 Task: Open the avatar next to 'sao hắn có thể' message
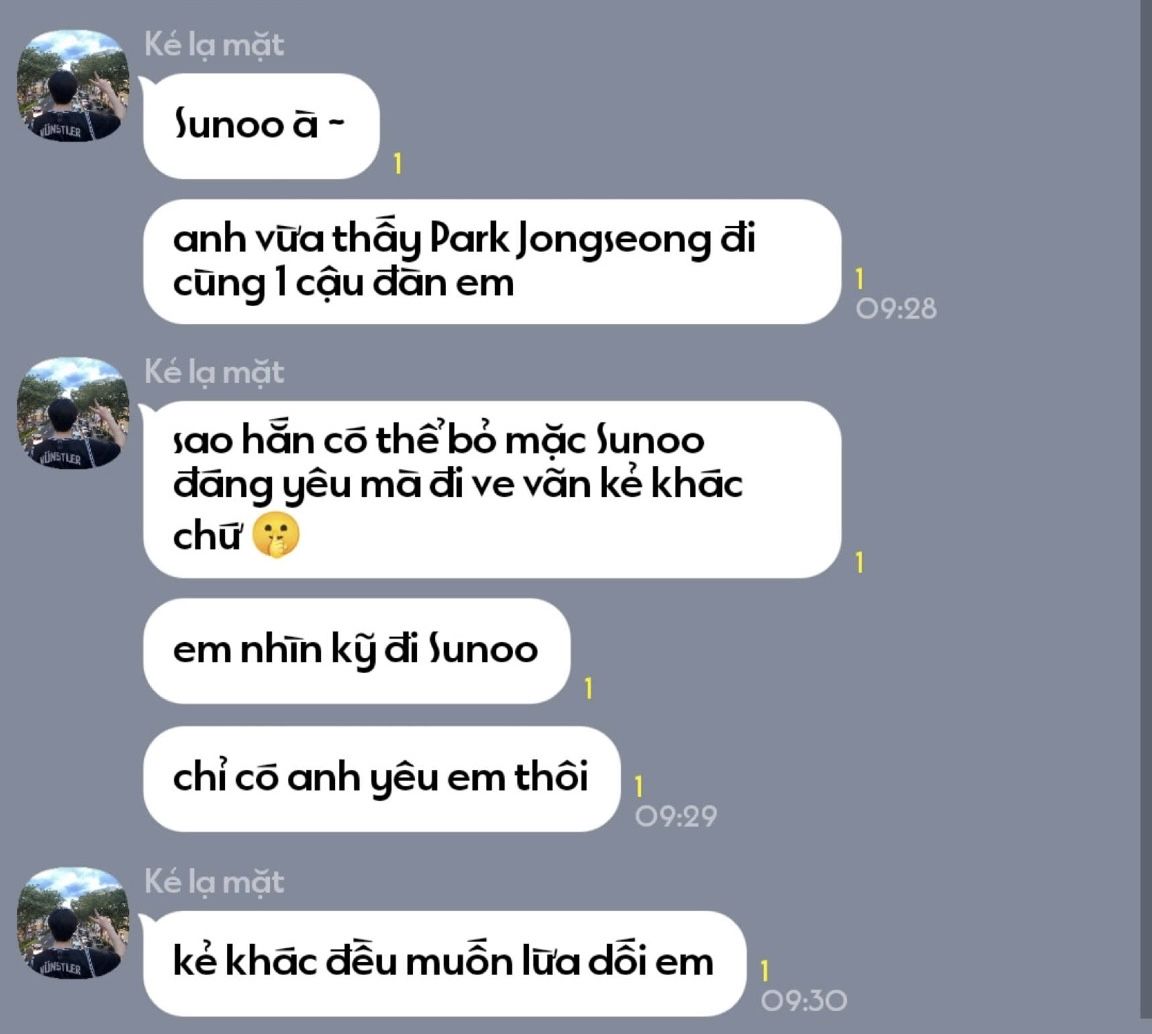73,413
